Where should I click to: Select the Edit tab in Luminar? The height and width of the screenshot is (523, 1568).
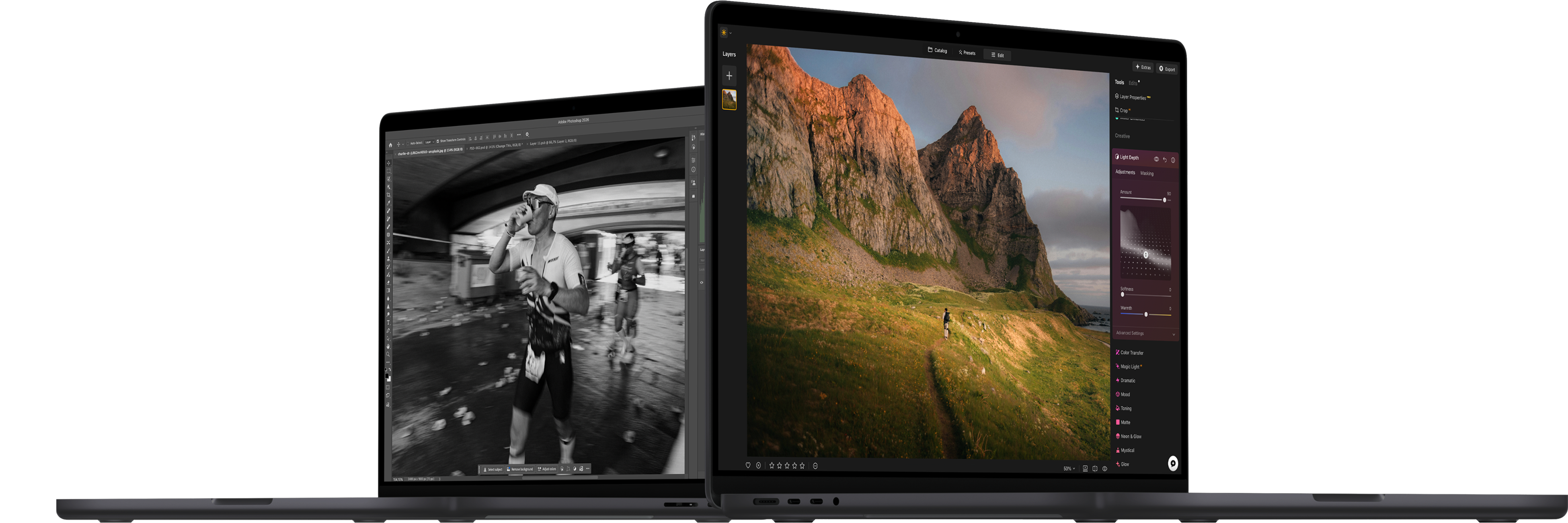pyautogui.click(x=997, y=56)
